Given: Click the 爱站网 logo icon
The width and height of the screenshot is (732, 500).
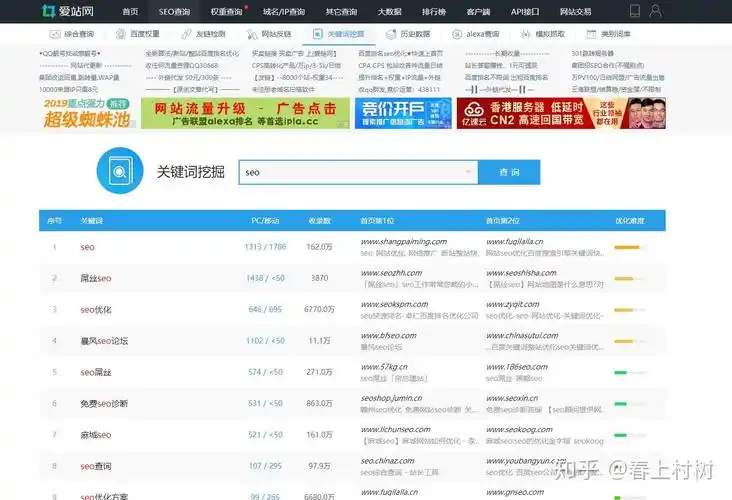Looking at the screenshot, I should coord(48,11).
